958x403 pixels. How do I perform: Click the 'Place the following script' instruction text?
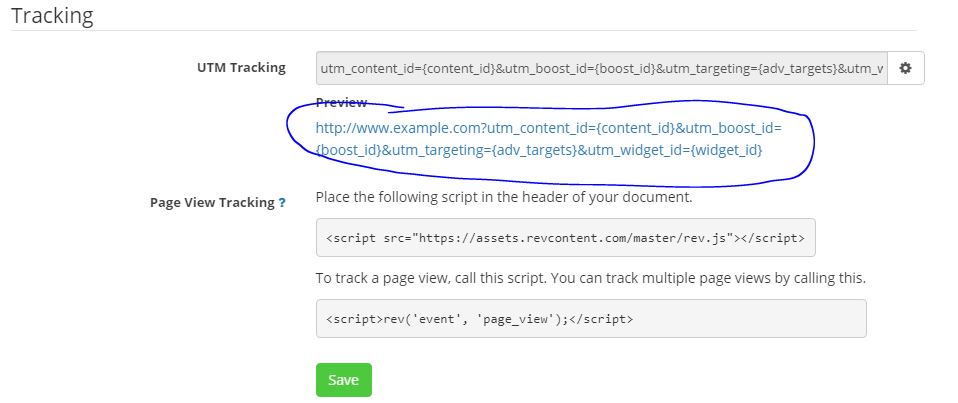coord(504,197)
